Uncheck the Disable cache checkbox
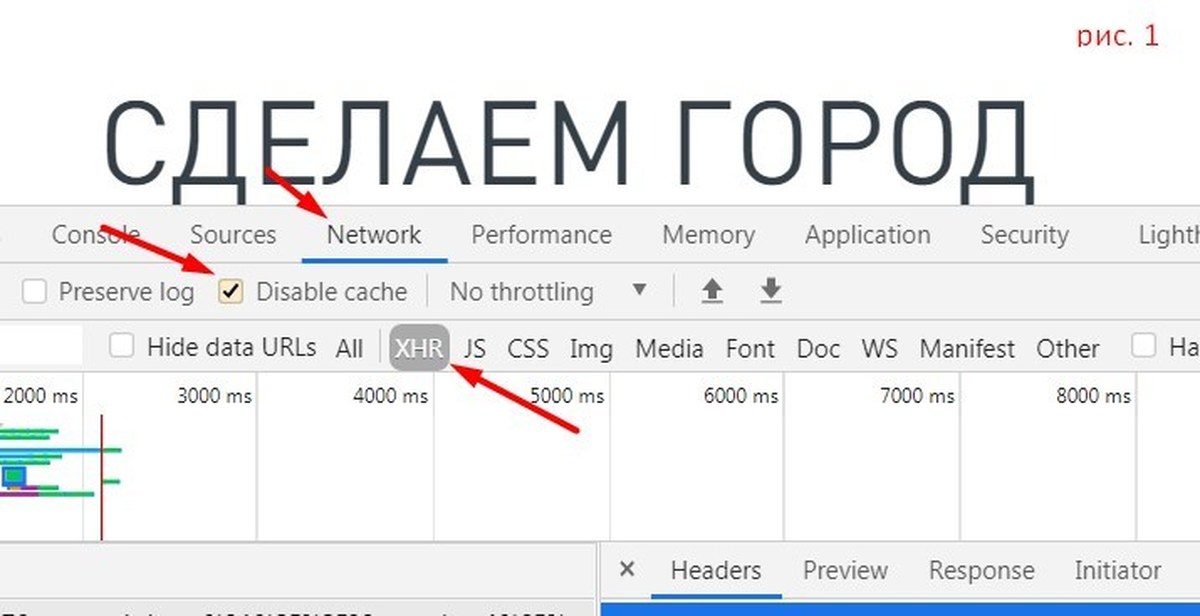 click(x=232, y=292)
